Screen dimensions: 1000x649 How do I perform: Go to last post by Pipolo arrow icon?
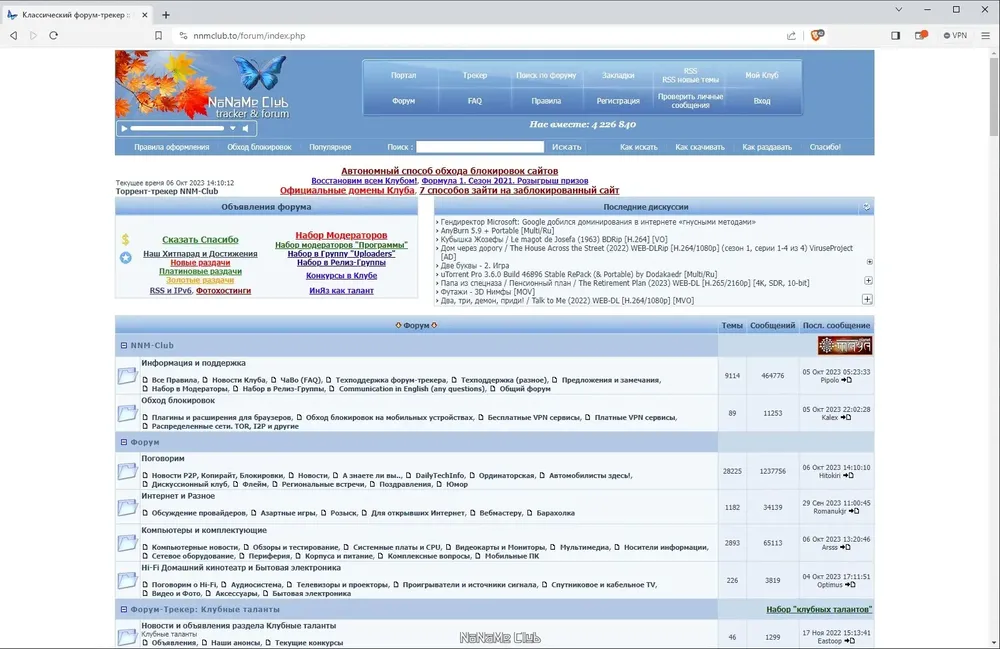(847, 380)
